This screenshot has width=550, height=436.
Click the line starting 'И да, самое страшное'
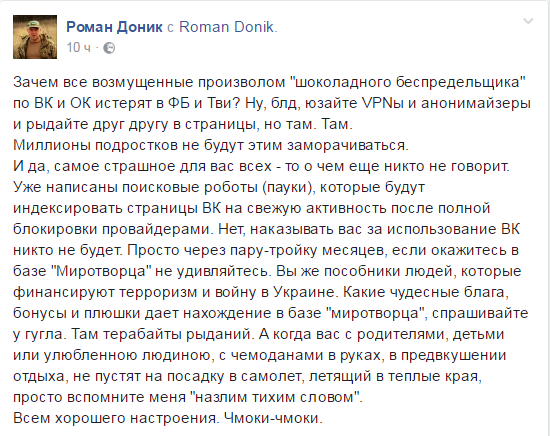(261, 166)
